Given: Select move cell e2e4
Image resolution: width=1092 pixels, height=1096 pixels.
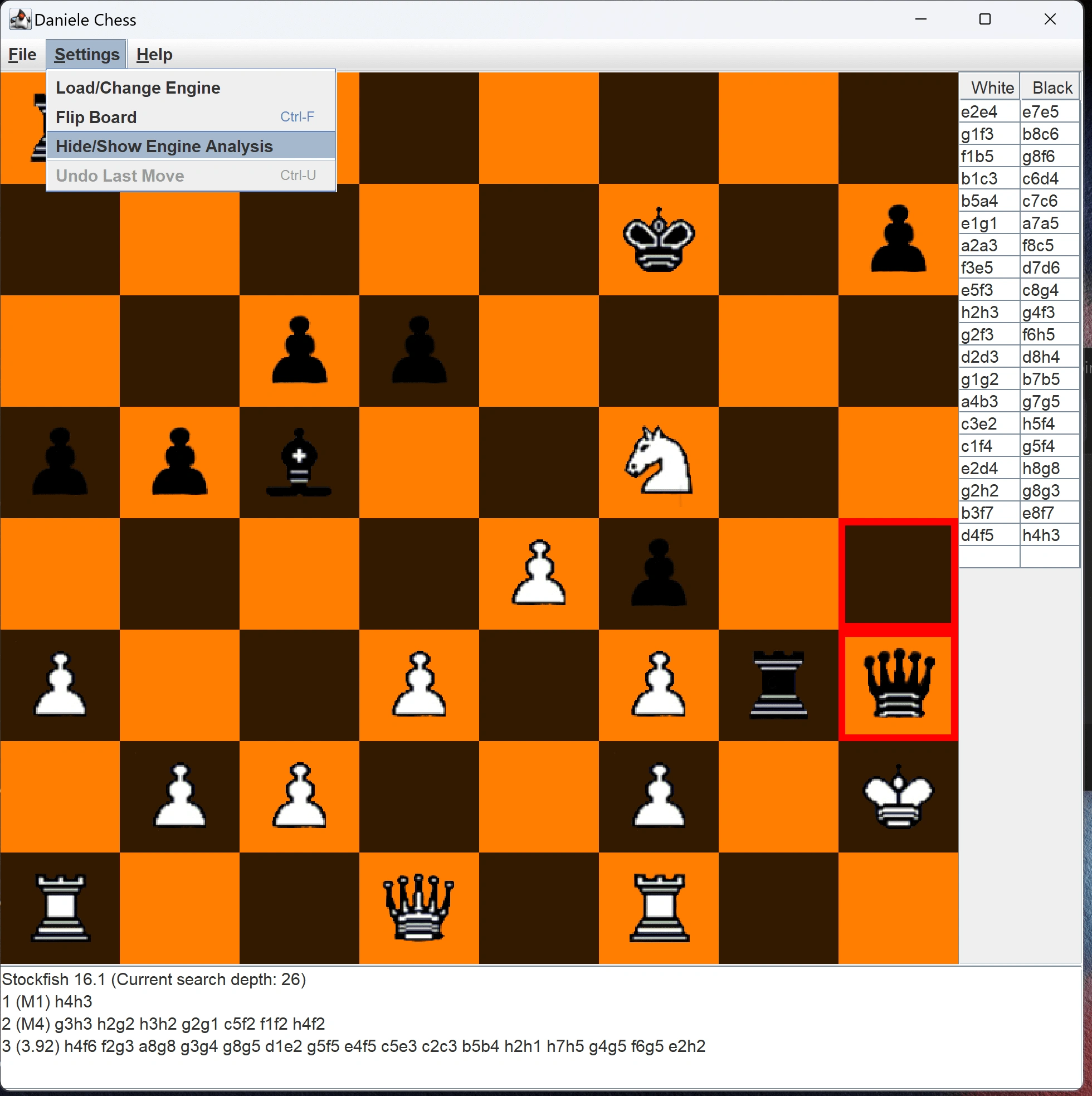Looking at the screenshot, I should coord(989,112).
